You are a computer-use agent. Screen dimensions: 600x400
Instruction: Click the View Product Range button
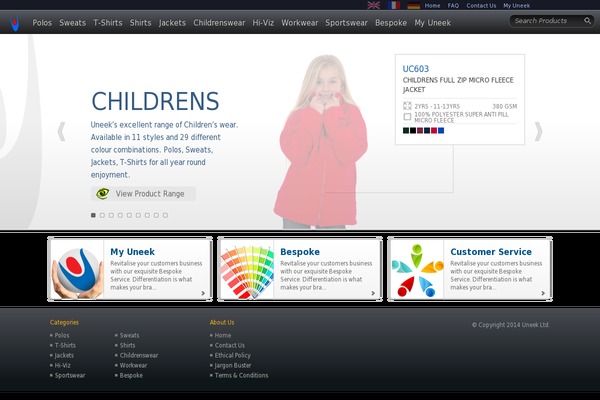(143, 194)
